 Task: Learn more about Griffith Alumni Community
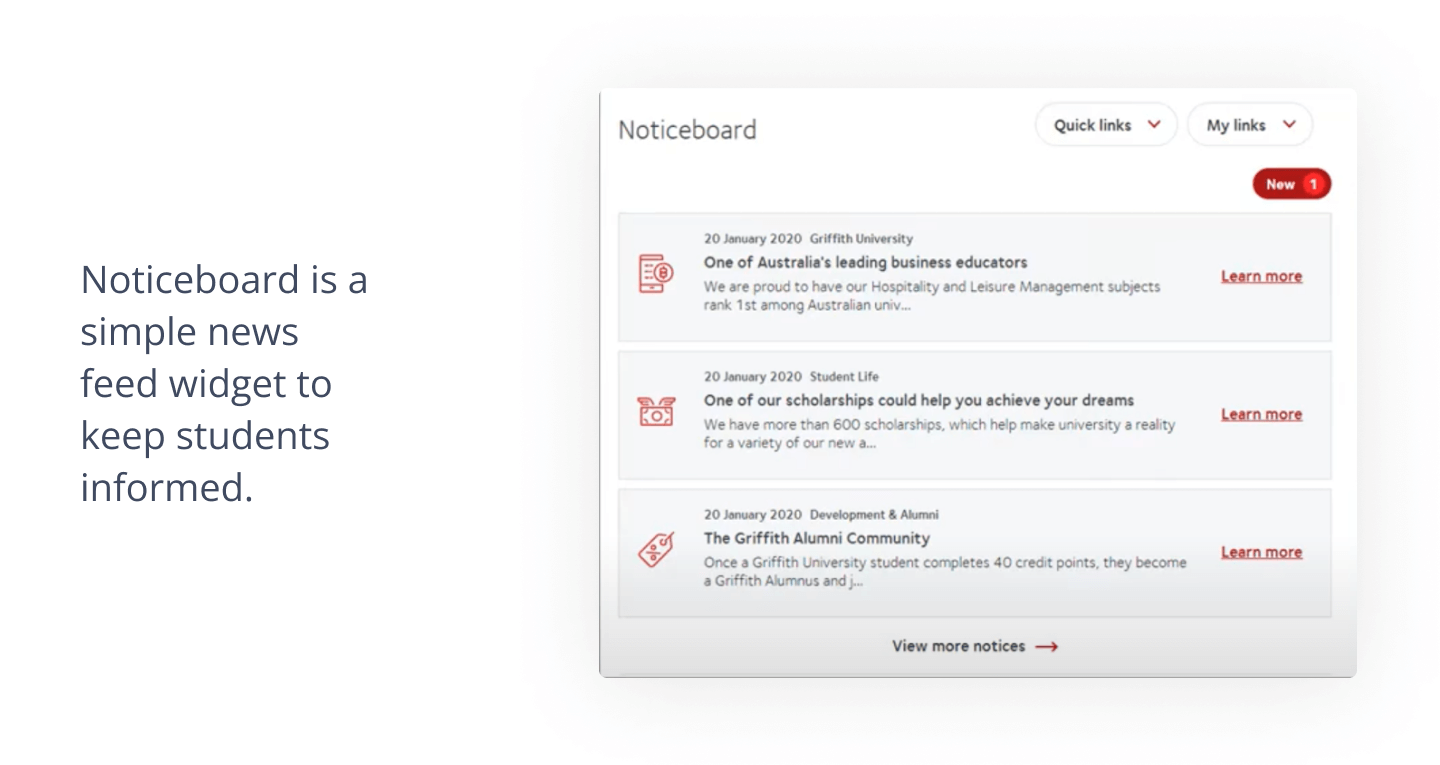[x=1261, y=553]
